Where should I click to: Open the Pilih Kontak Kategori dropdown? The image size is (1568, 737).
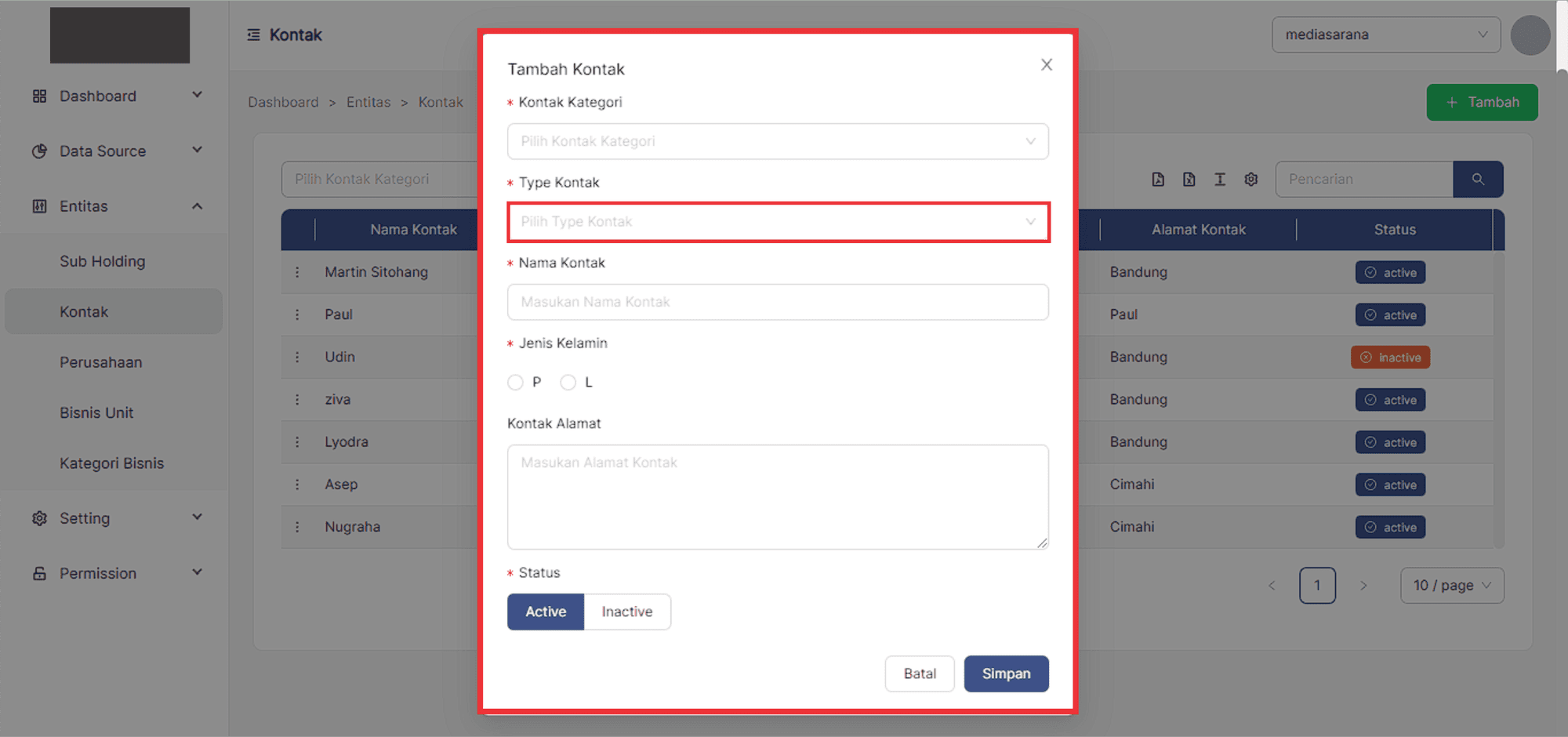[x=778, y=141]
